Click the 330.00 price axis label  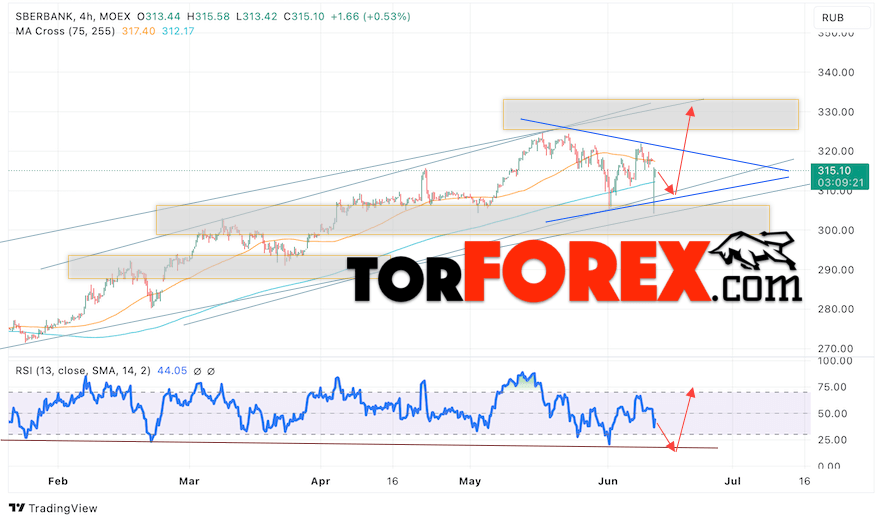click(x=836, y=112)
